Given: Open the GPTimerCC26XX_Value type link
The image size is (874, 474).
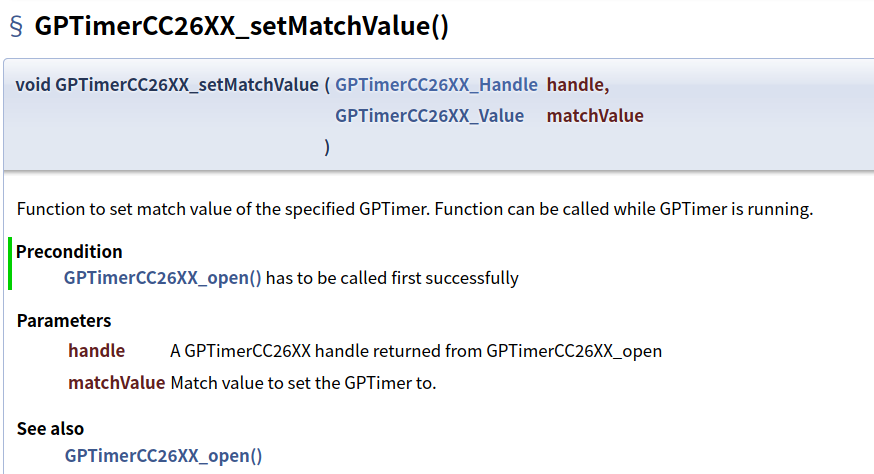Looking at the screenshot, I should click(429, 116).
